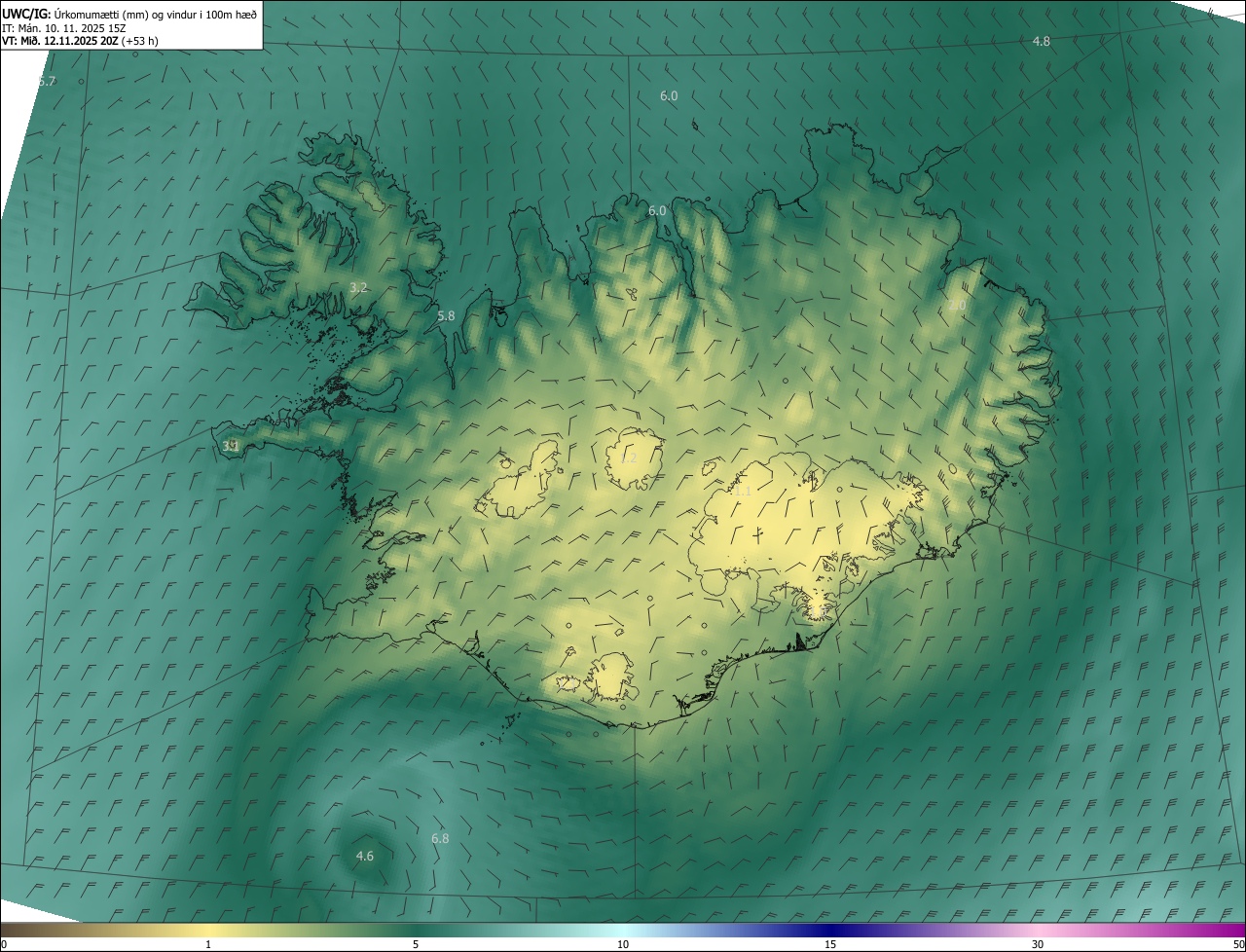Click the 3.2 value label over the Westfjords
Image resolution: width=1246 pixels, height=952 pixels.
click(358, 287)
